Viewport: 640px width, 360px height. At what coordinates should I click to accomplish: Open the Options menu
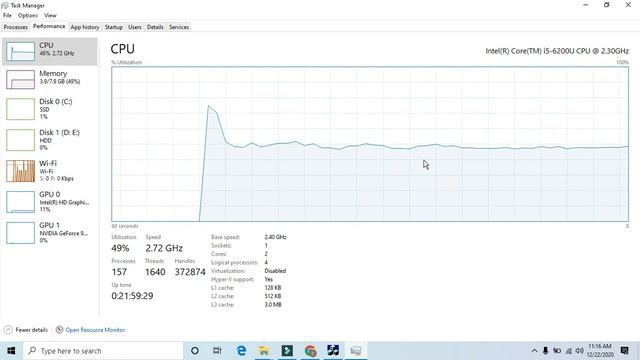[x=28, y=16]
